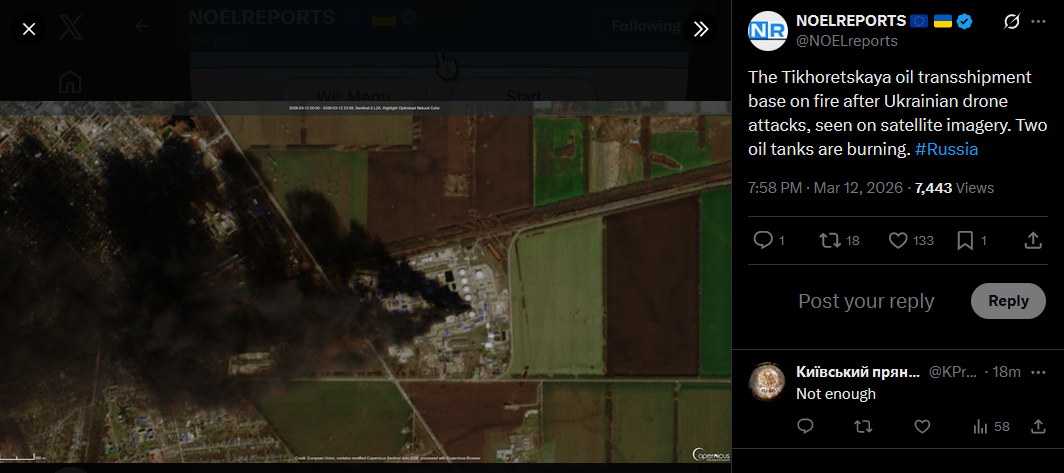Click the dimmed back arrow behind viewer
The width and height of the screenshot is (1064, 473).
142,26
